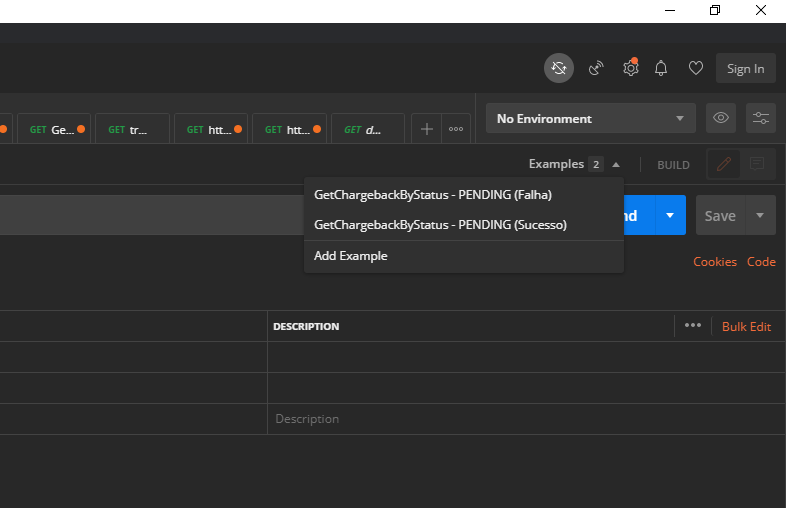Image resolution: width=787 pixels, height=508 pixels.
Task: Click the Examples count badge 2
Action: point(596,165)
